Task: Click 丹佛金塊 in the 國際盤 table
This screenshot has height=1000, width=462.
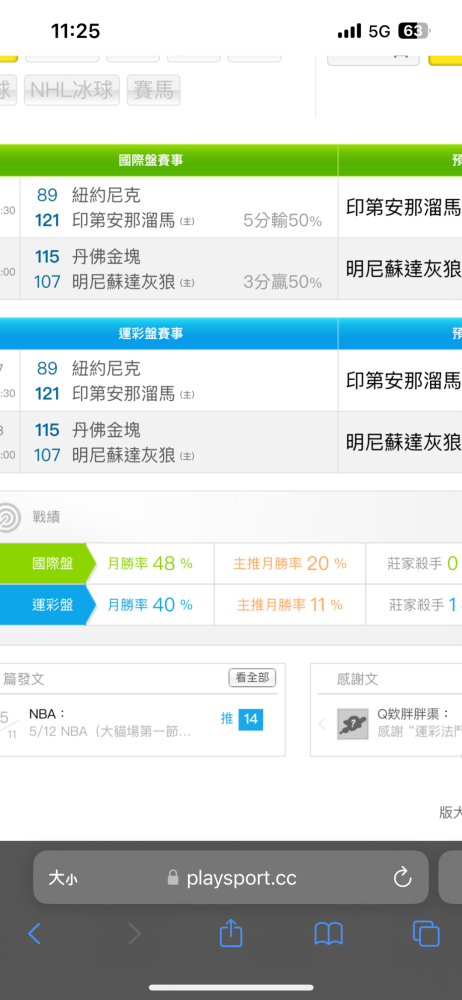Action: 107,257
